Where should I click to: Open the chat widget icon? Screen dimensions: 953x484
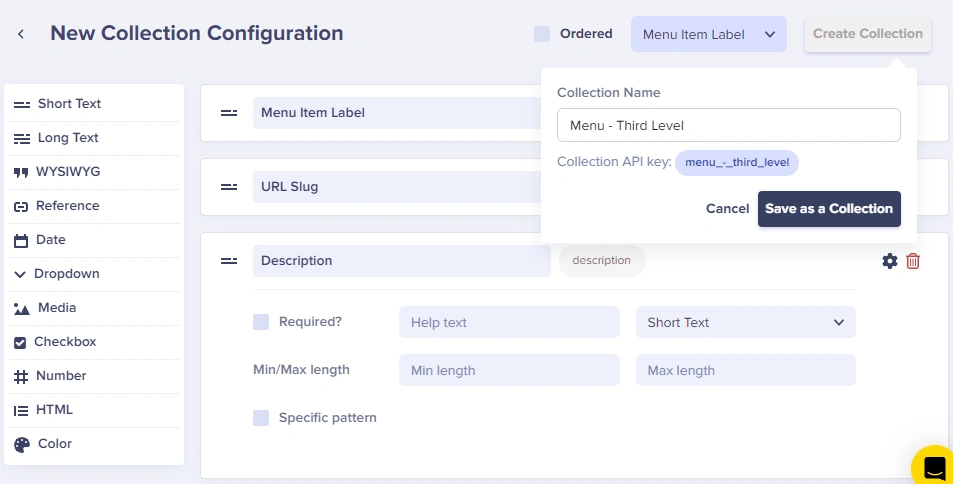point(934,466)
